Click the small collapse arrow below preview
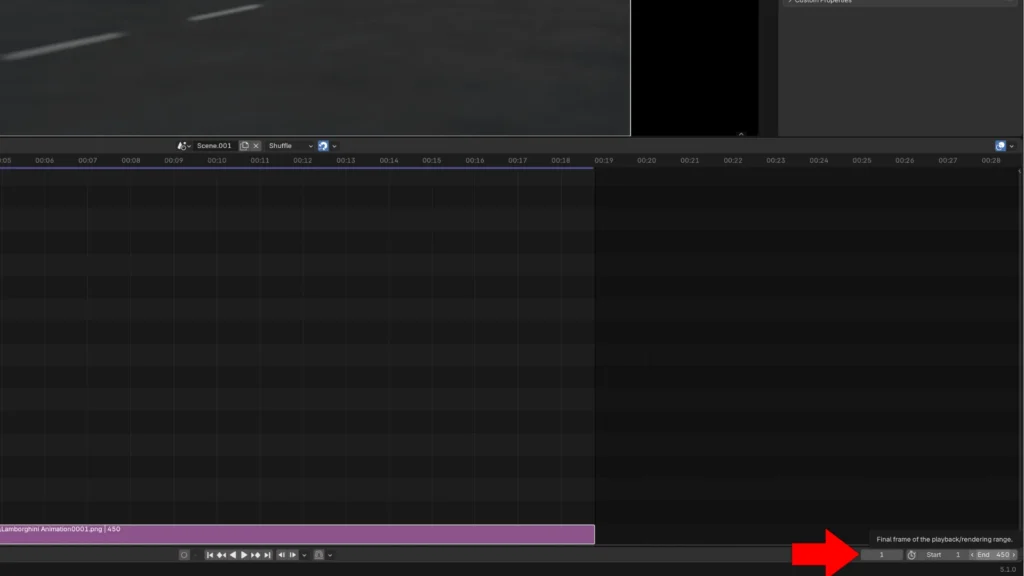Screen dimensions: 1024x576 [x=741, y=134]
